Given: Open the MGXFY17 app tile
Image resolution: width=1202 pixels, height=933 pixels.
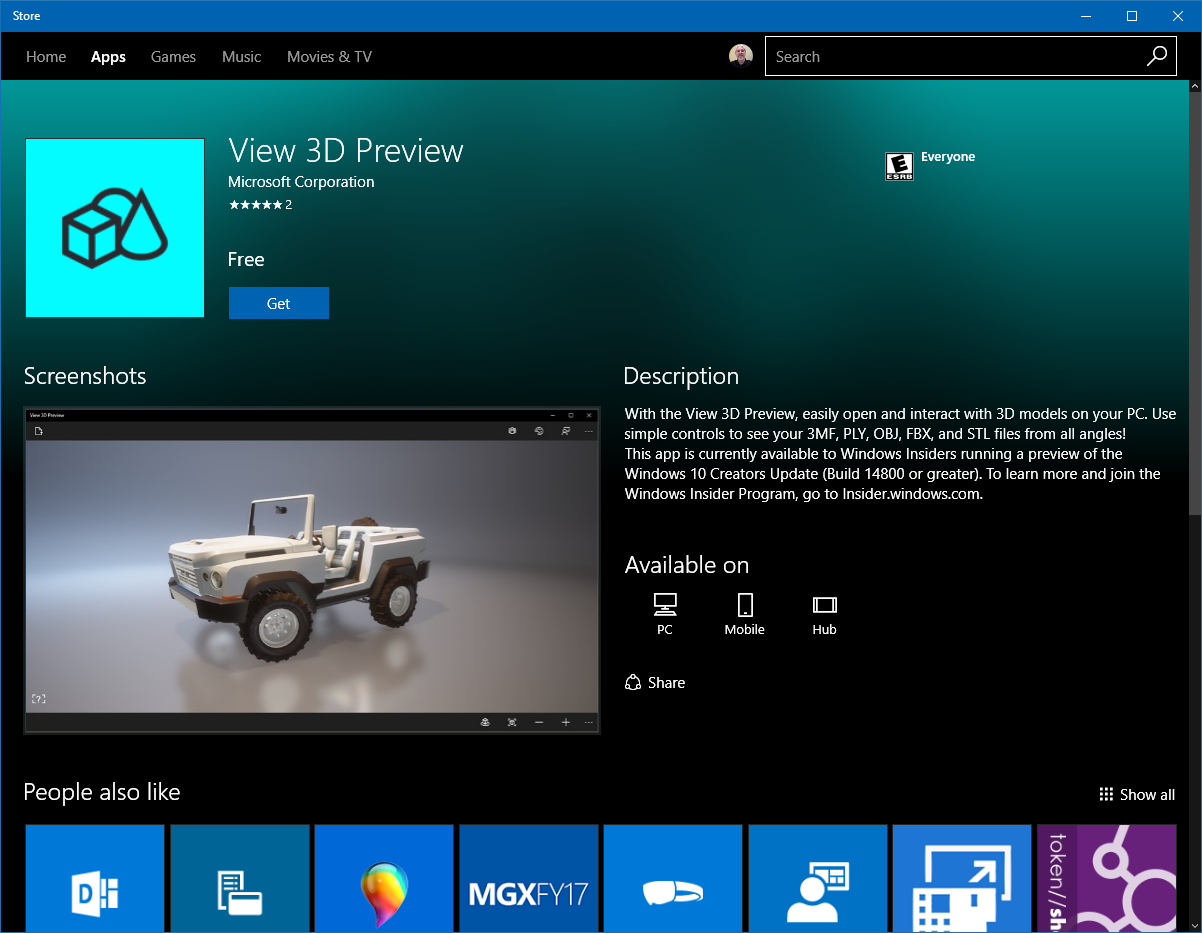Looking at the screenshot, I should (528, 878).
